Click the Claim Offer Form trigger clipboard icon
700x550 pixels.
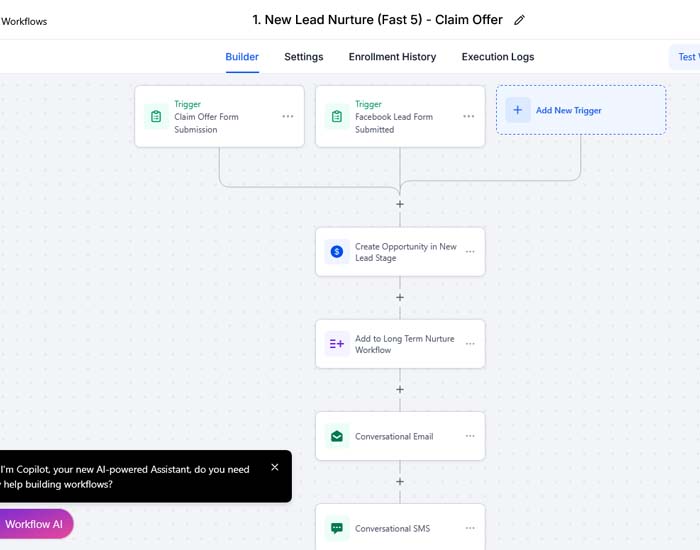tap(156, 117)
